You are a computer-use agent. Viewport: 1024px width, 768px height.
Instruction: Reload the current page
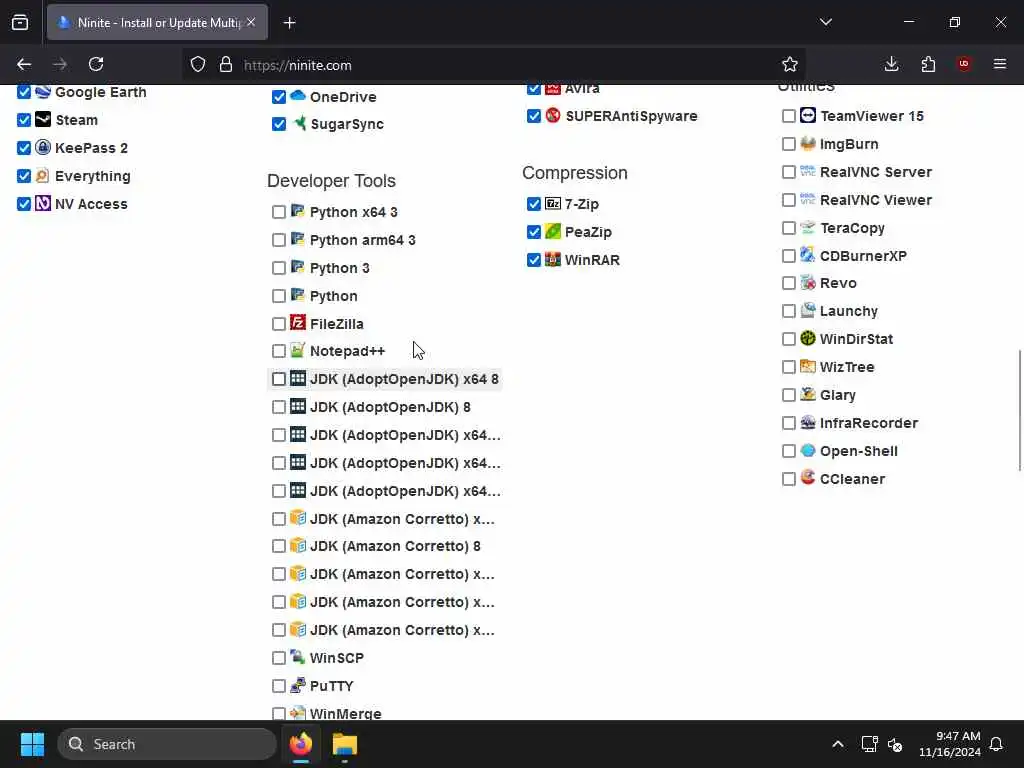tap(96, 64)
